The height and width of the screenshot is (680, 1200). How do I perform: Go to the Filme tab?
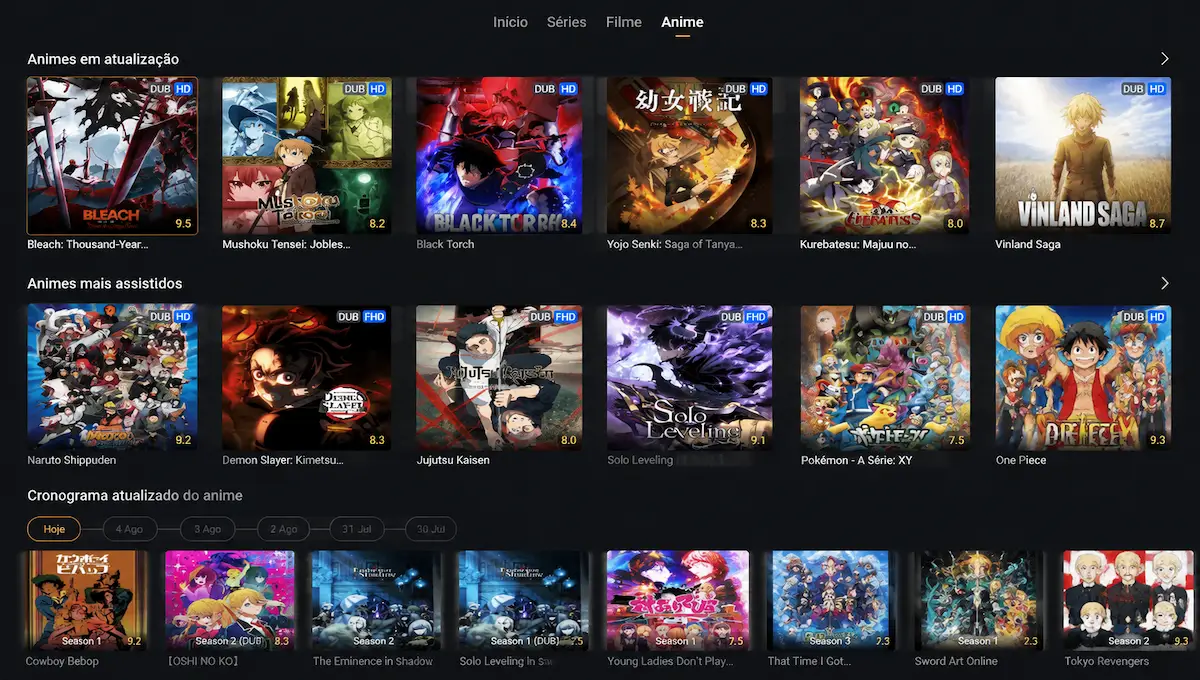[624, 22]
